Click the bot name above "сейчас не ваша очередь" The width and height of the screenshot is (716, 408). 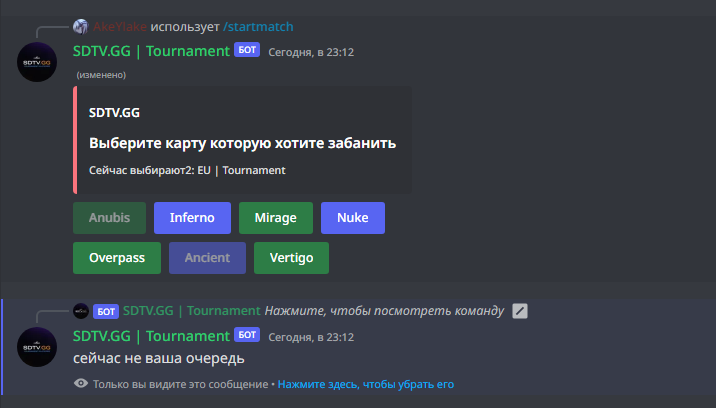coord(151,336)
